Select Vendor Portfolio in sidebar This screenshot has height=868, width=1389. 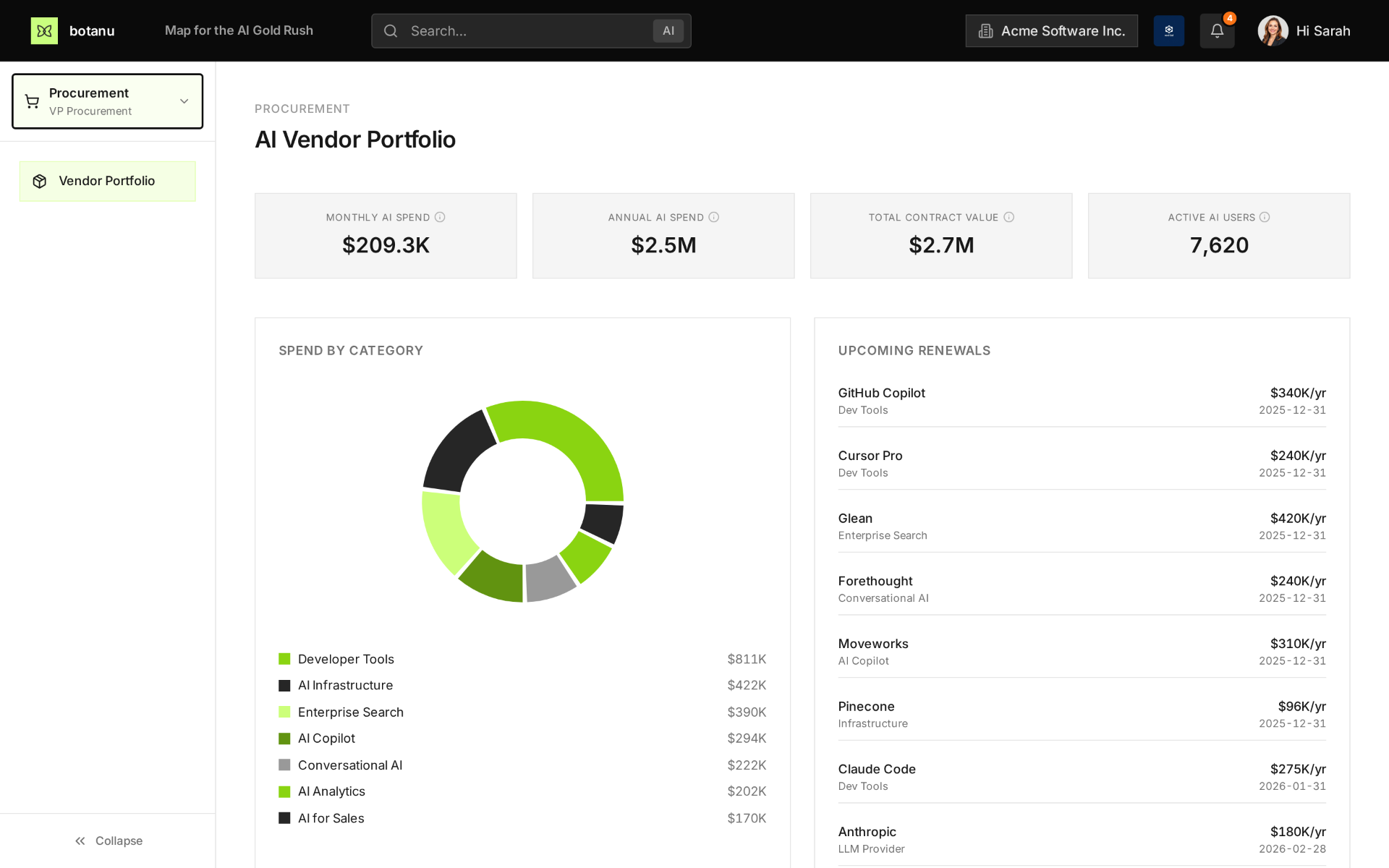coord(107,181)
